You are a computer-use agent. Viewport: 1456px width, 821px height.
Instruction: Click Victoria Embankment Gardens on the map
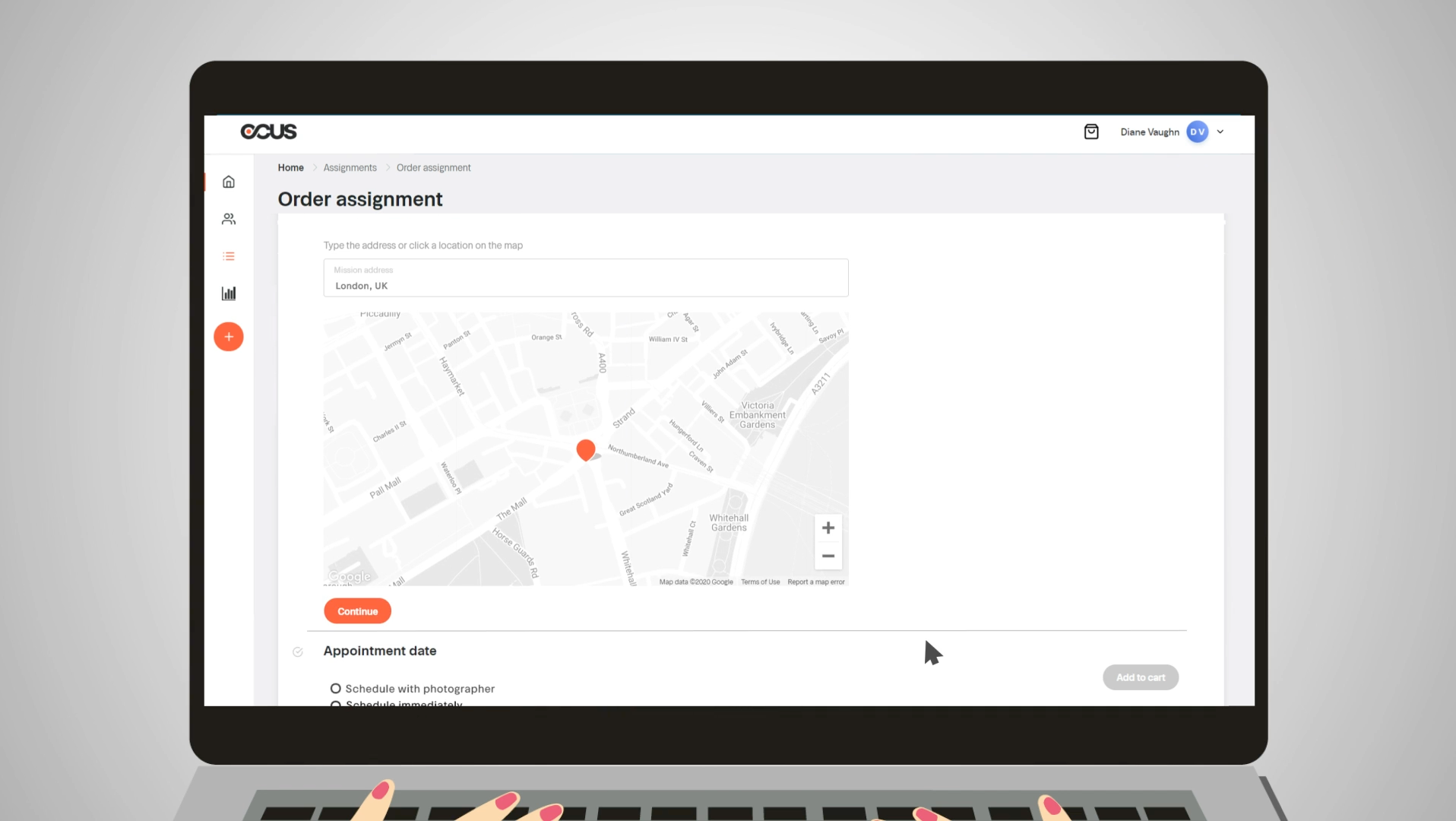coord(758,415)
